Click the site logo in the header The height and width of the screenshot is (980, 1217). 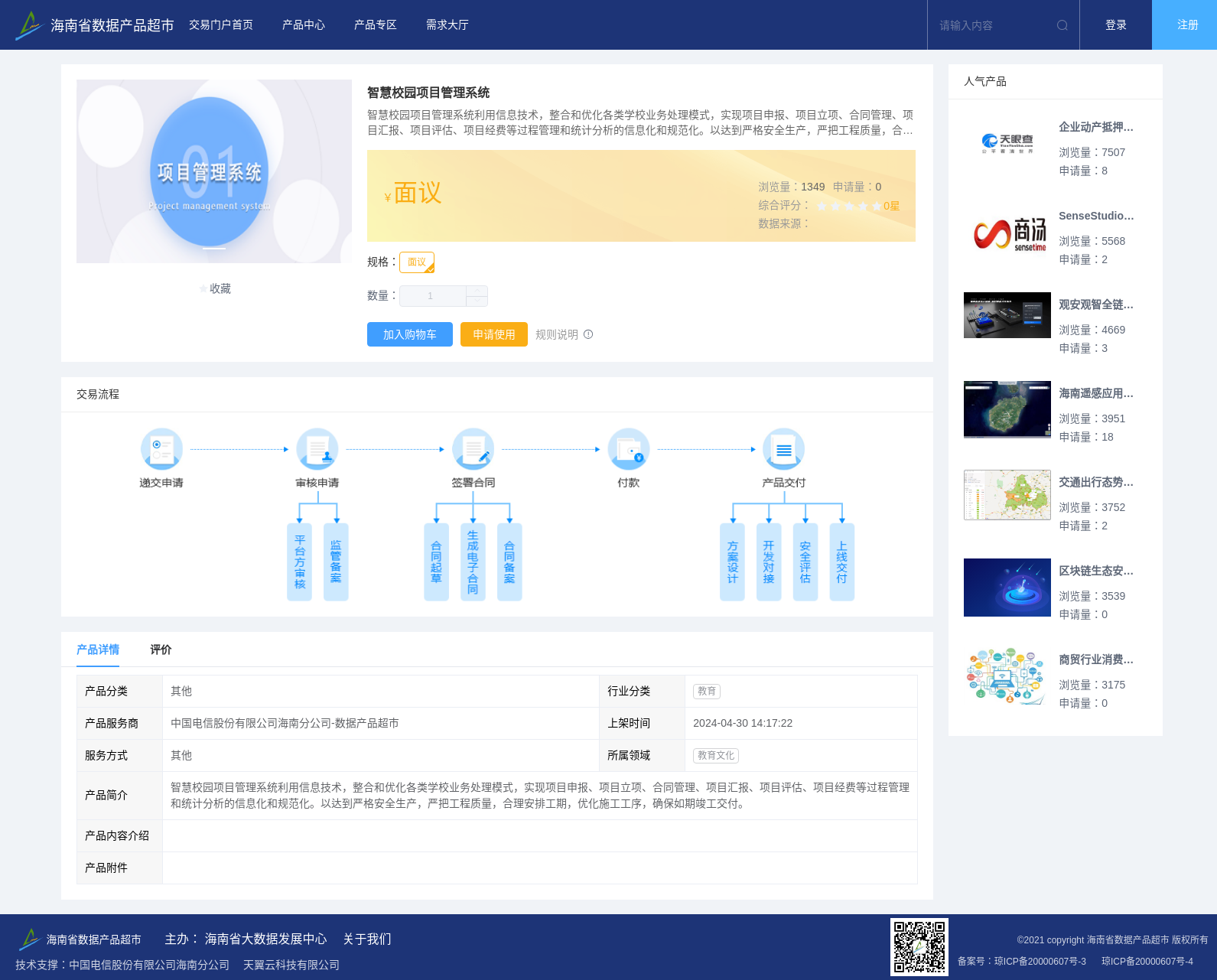tap(29, 25)
